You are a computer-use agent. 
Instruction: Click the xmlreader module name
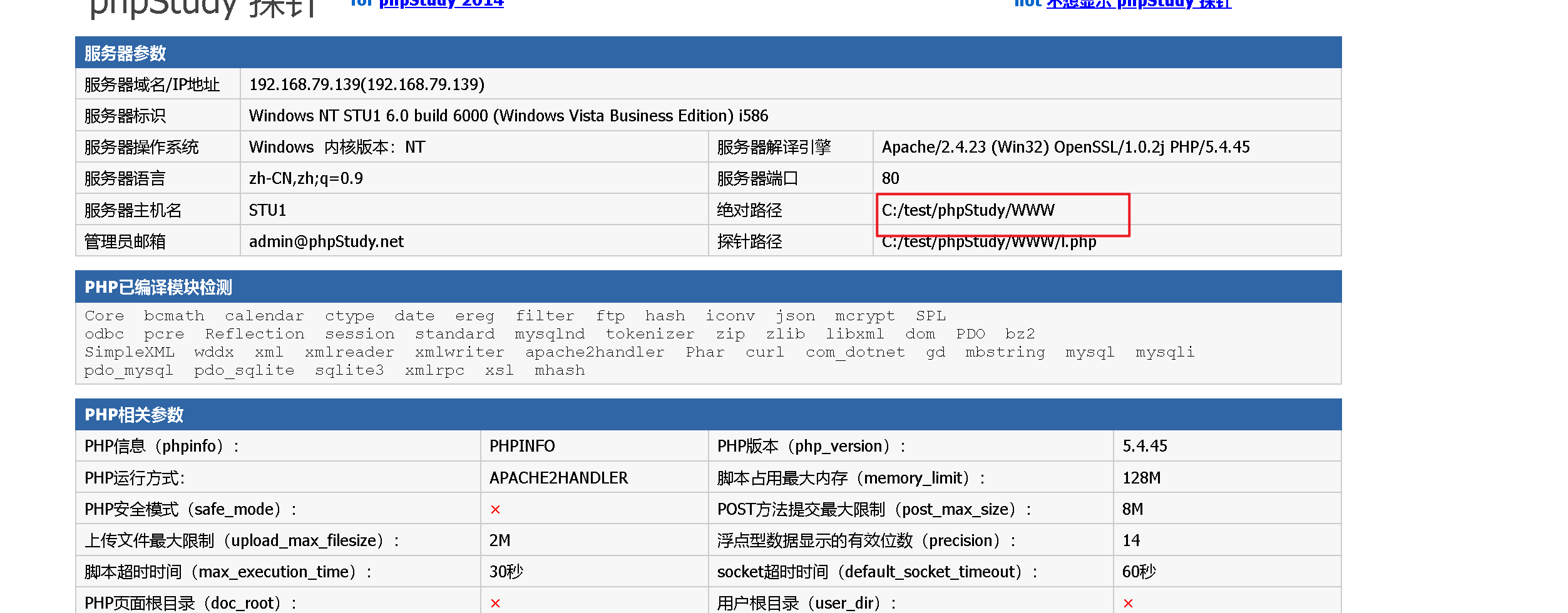point(349,352)
